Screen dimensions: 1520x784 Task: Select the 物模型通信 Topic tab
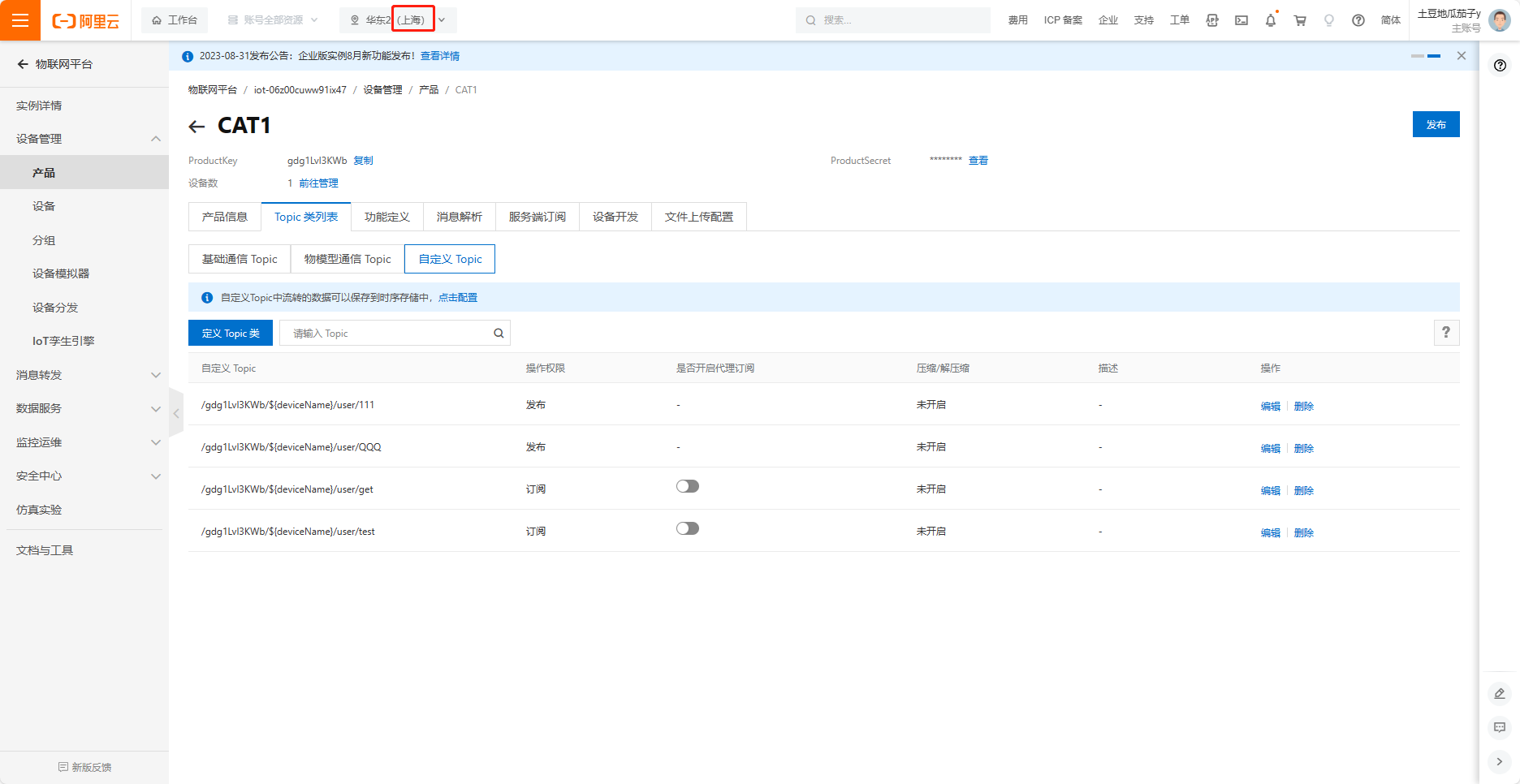(x=348, y=259)
